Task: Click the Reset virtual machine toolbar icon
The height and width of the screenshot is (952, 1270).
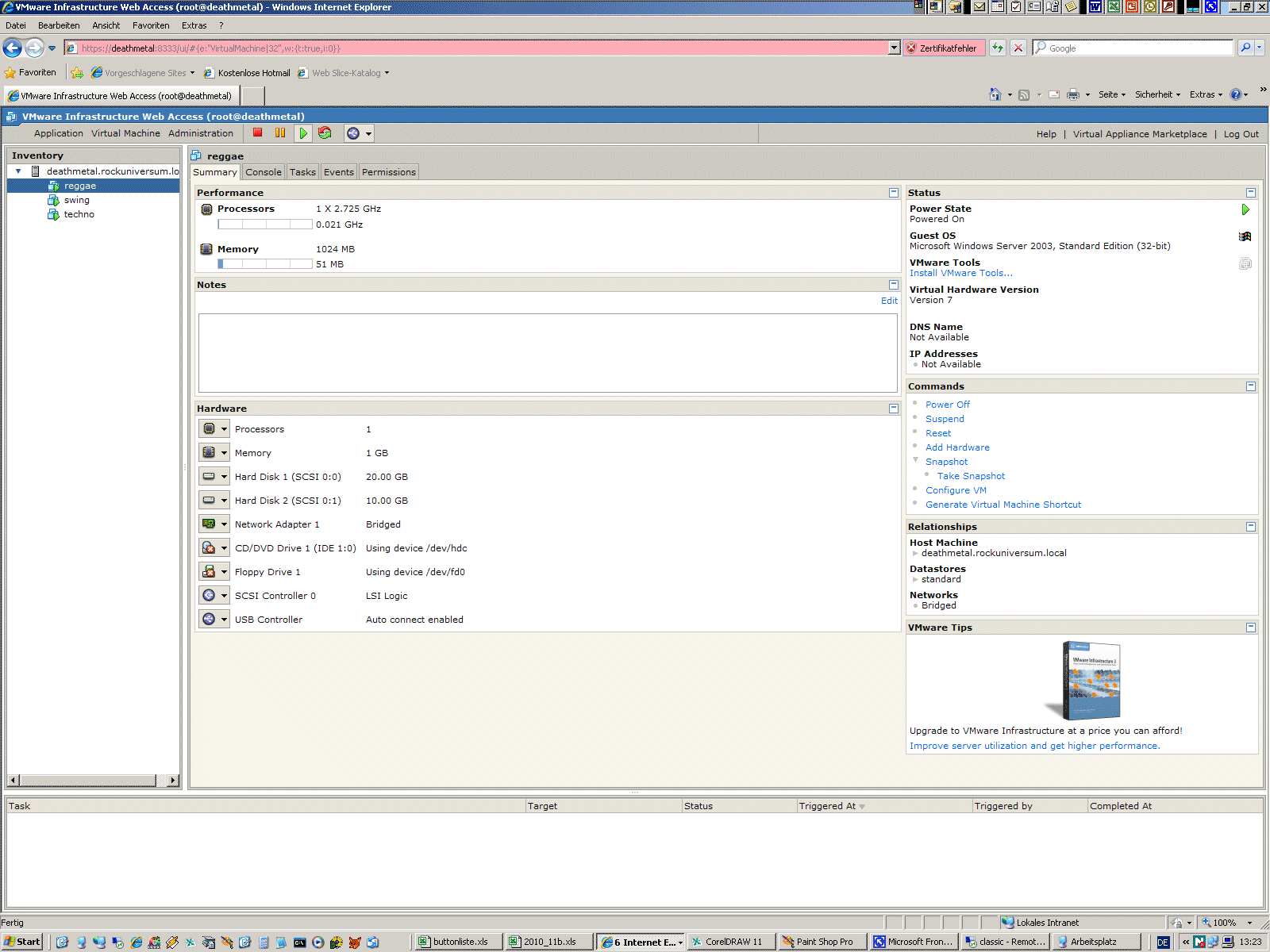Action: coord(325,133)
